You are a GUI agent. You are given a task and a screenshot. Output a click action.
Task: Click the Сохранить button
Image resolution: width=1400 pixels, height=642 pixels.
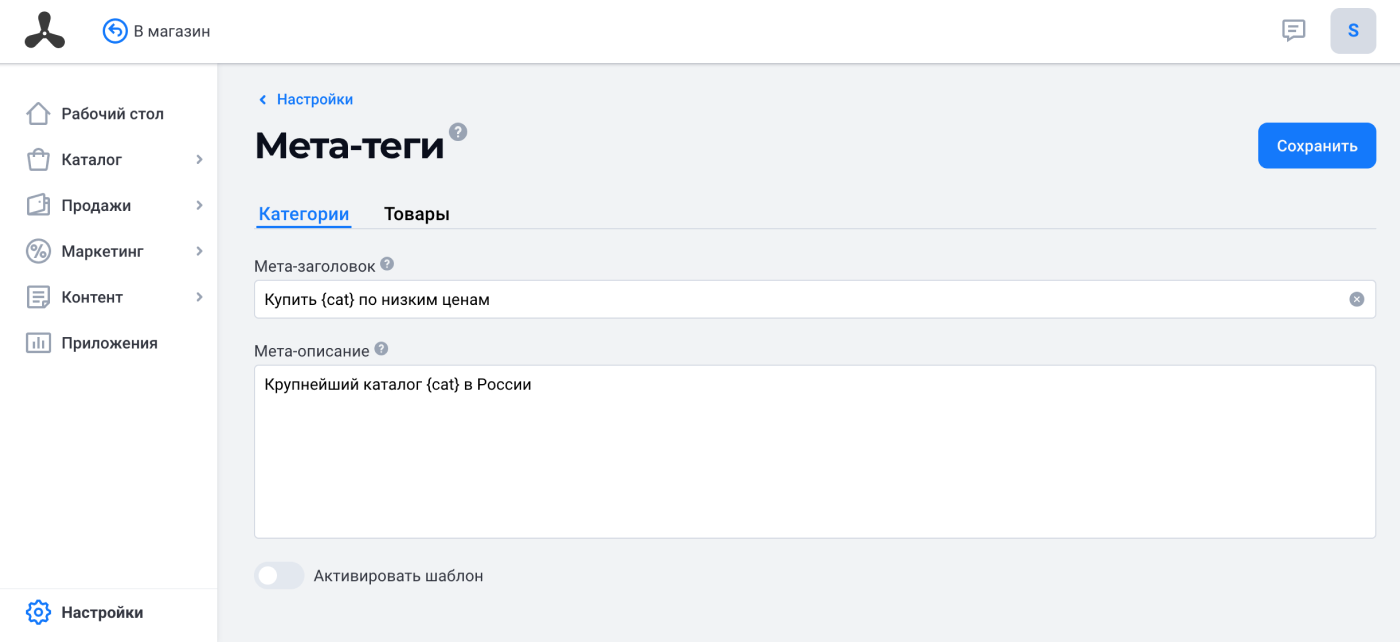1317,146
